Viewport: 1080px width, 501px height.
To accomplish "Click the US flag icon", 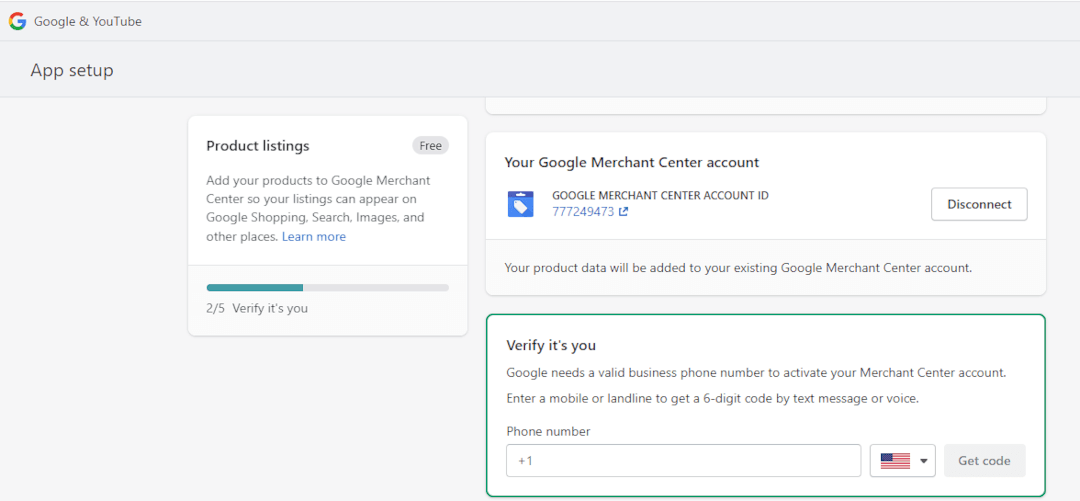I will [x=895, y=461].
